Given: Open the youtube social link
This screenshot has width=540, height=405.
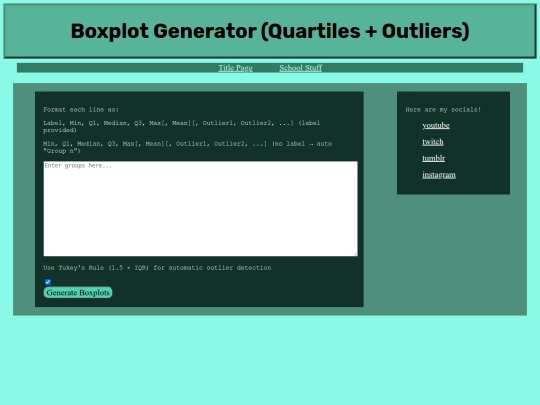Looking at the screenshot, I should [x=436, y=125].
